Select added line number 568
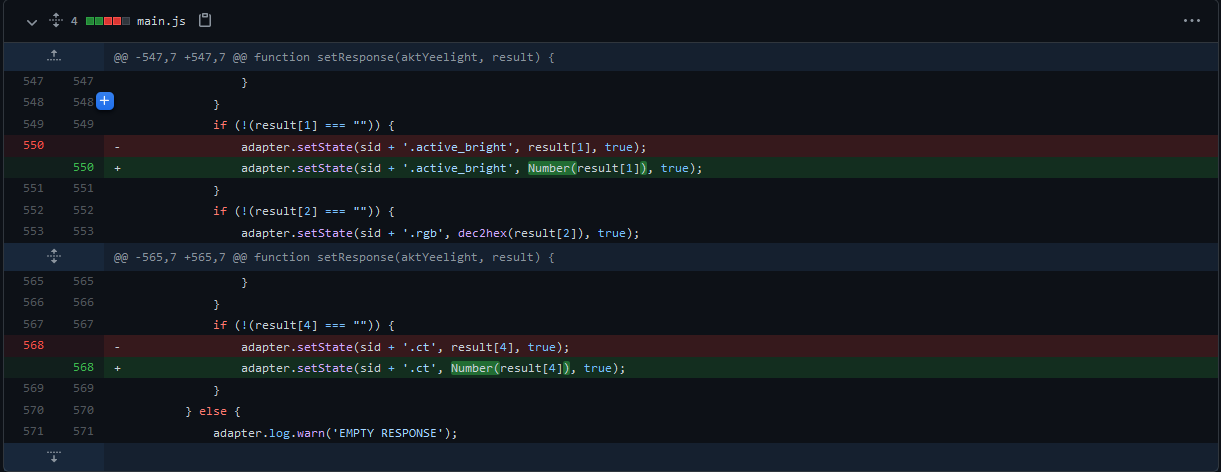 point(82,368)
